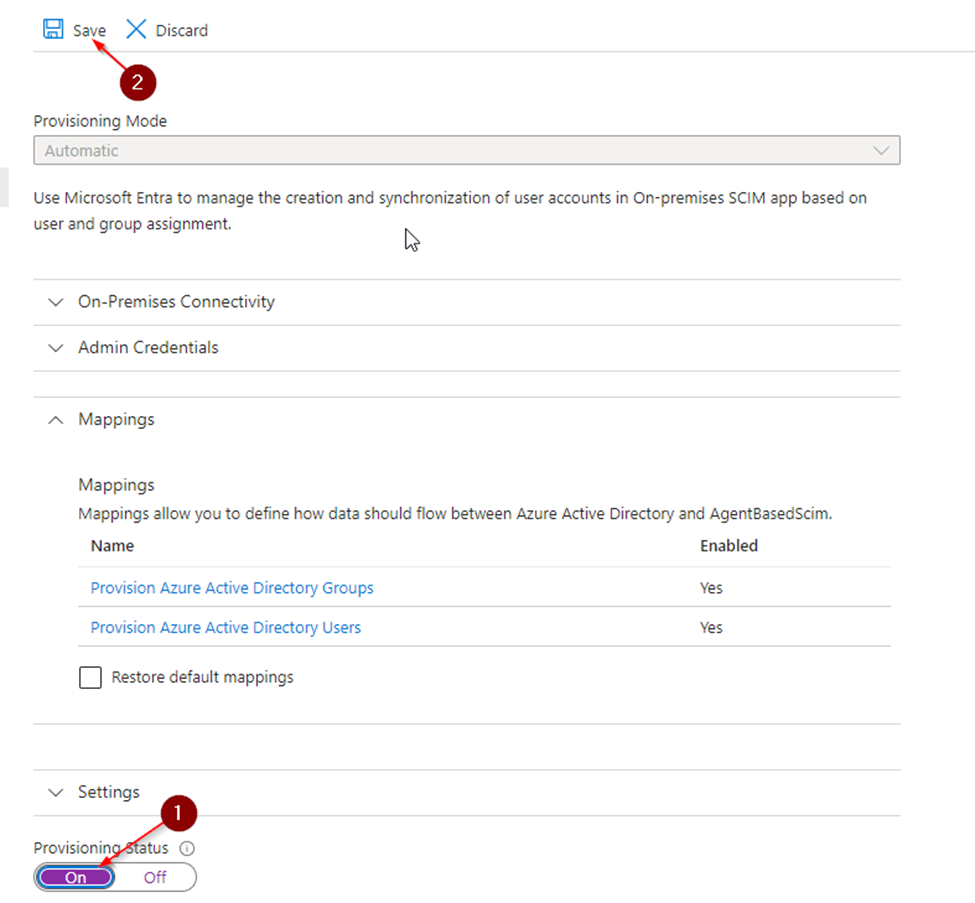The height and width of the screenshot is (903, 975).
Task: Set Provisioning Status to On
Action: pyautogui.click(x=76, y=877)
